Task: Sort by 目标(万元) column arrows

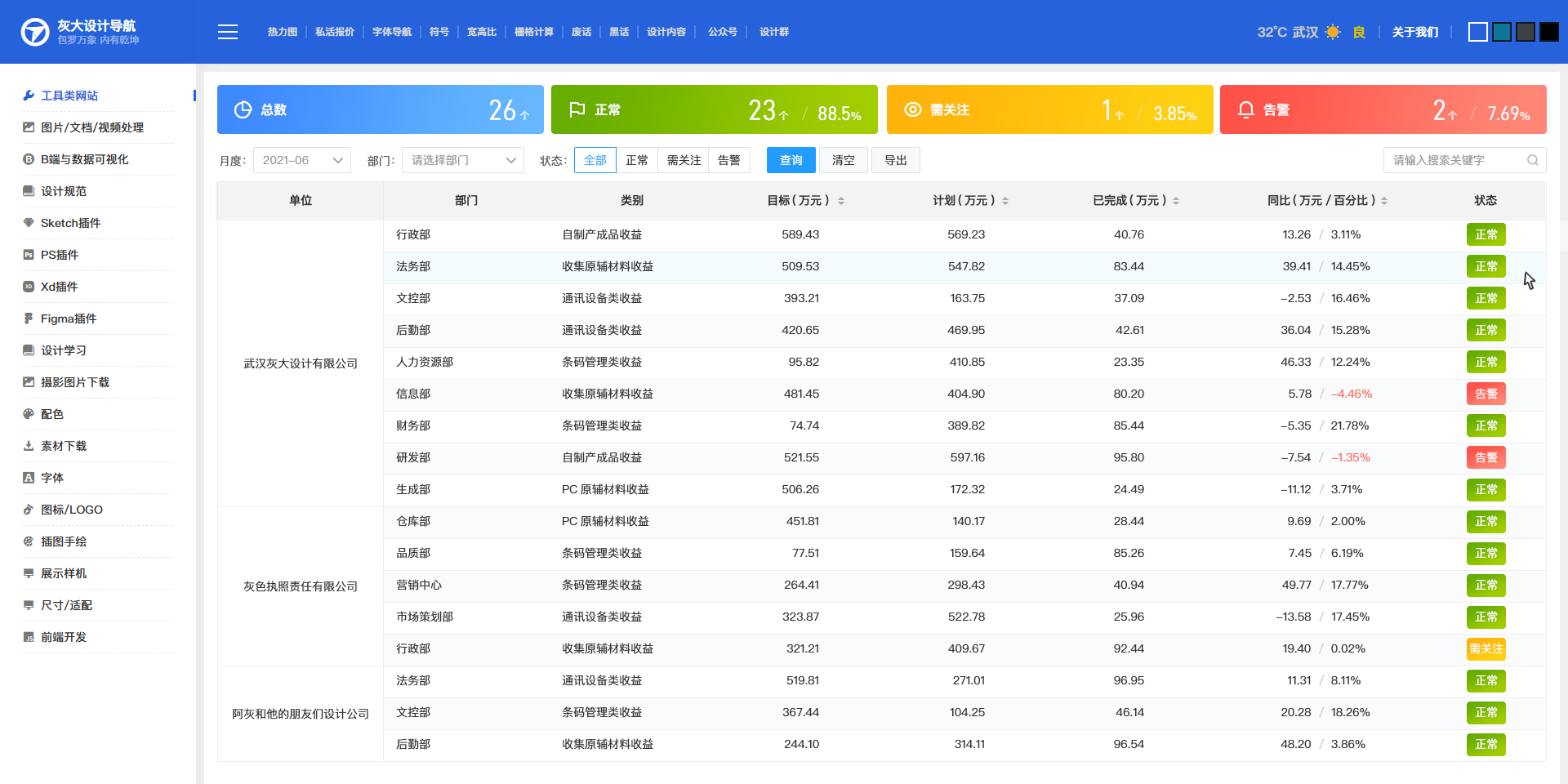Action: pyautogui.click(x=841, y=201)
